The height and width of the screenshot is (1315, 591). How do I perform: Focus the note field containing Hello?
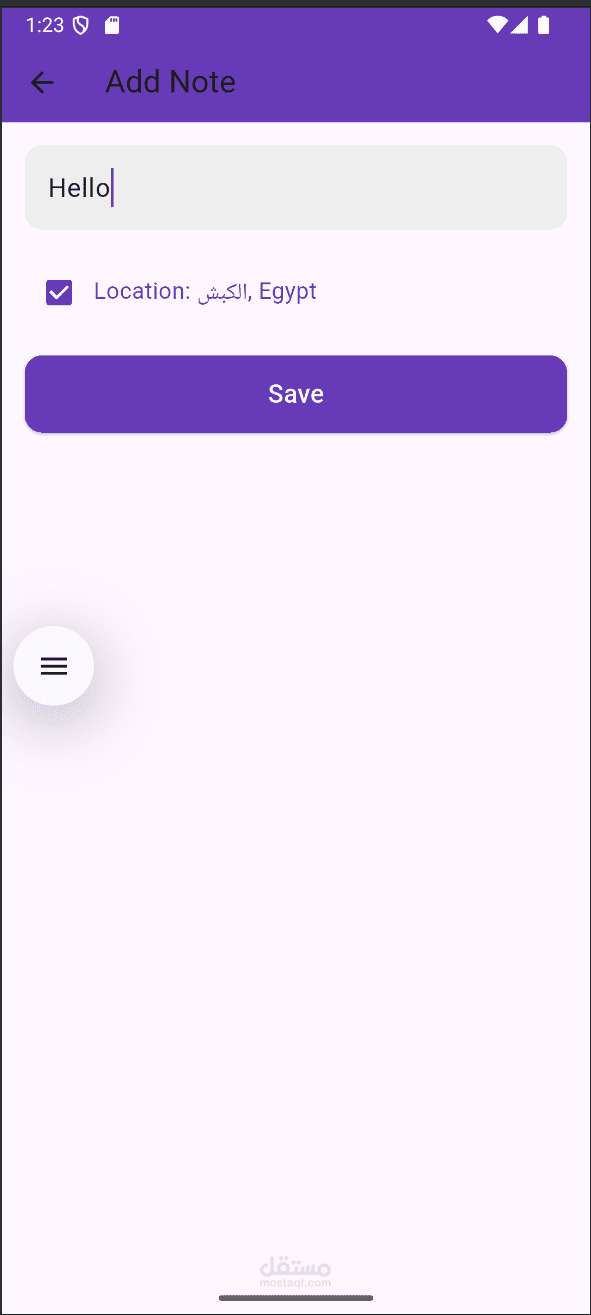pos(296,187)
